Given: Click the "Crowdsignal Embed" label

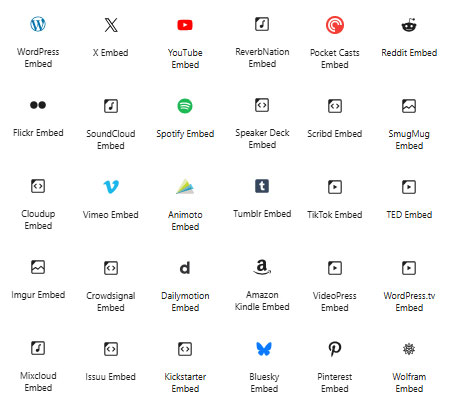Looking at the screenshot, I should point(111,302).
